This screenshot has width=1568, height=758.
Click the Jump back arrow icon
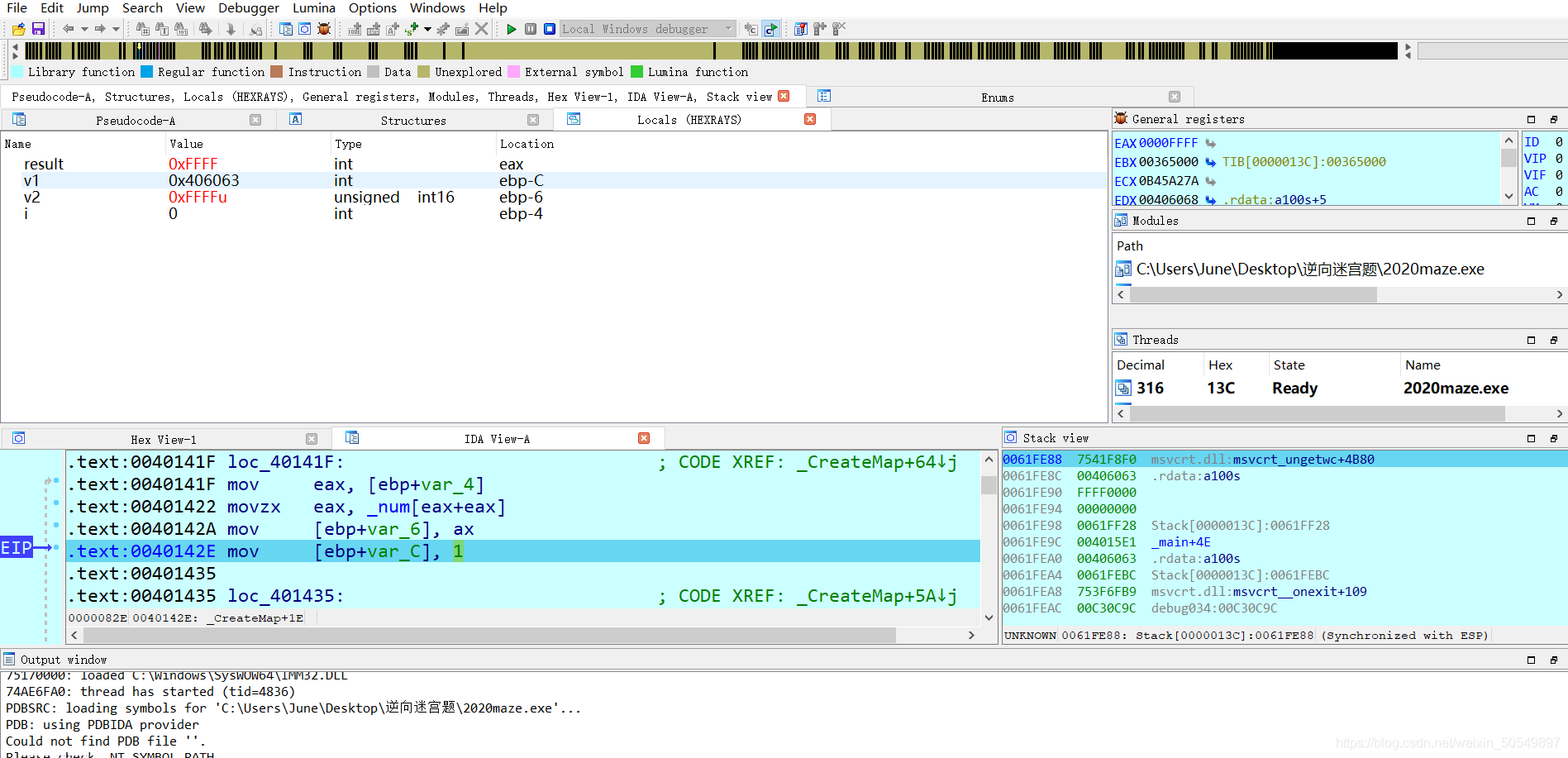click(x=69, y=29)
